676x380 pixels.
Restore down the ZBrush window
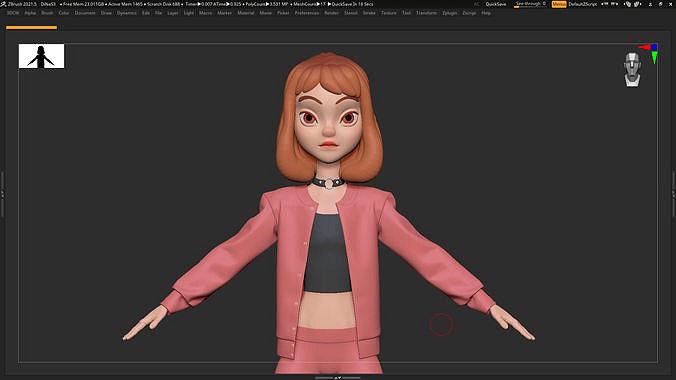(660, 4)
